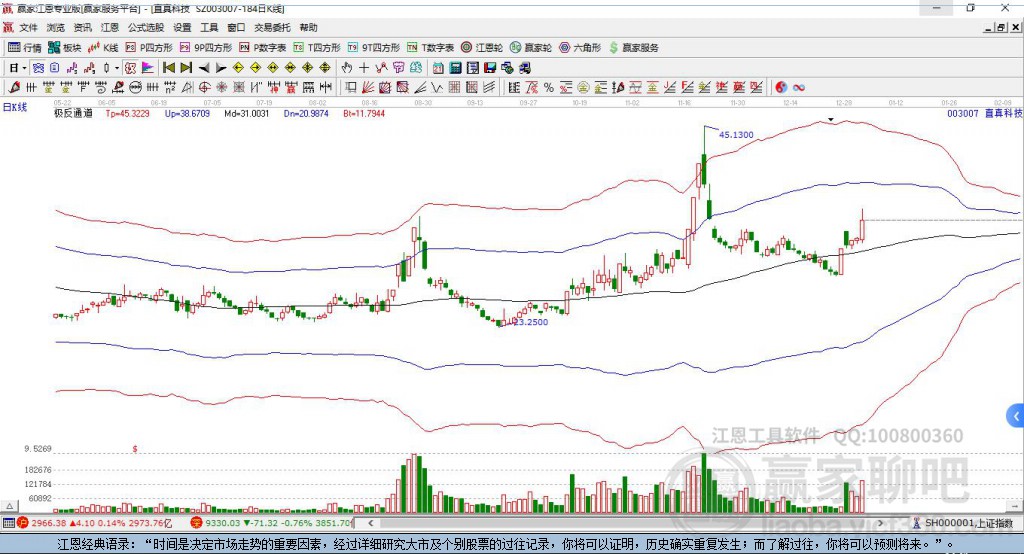Open the T四方形 tool
This screenshot has height=554, width=1024.
[x=317, y=48]
